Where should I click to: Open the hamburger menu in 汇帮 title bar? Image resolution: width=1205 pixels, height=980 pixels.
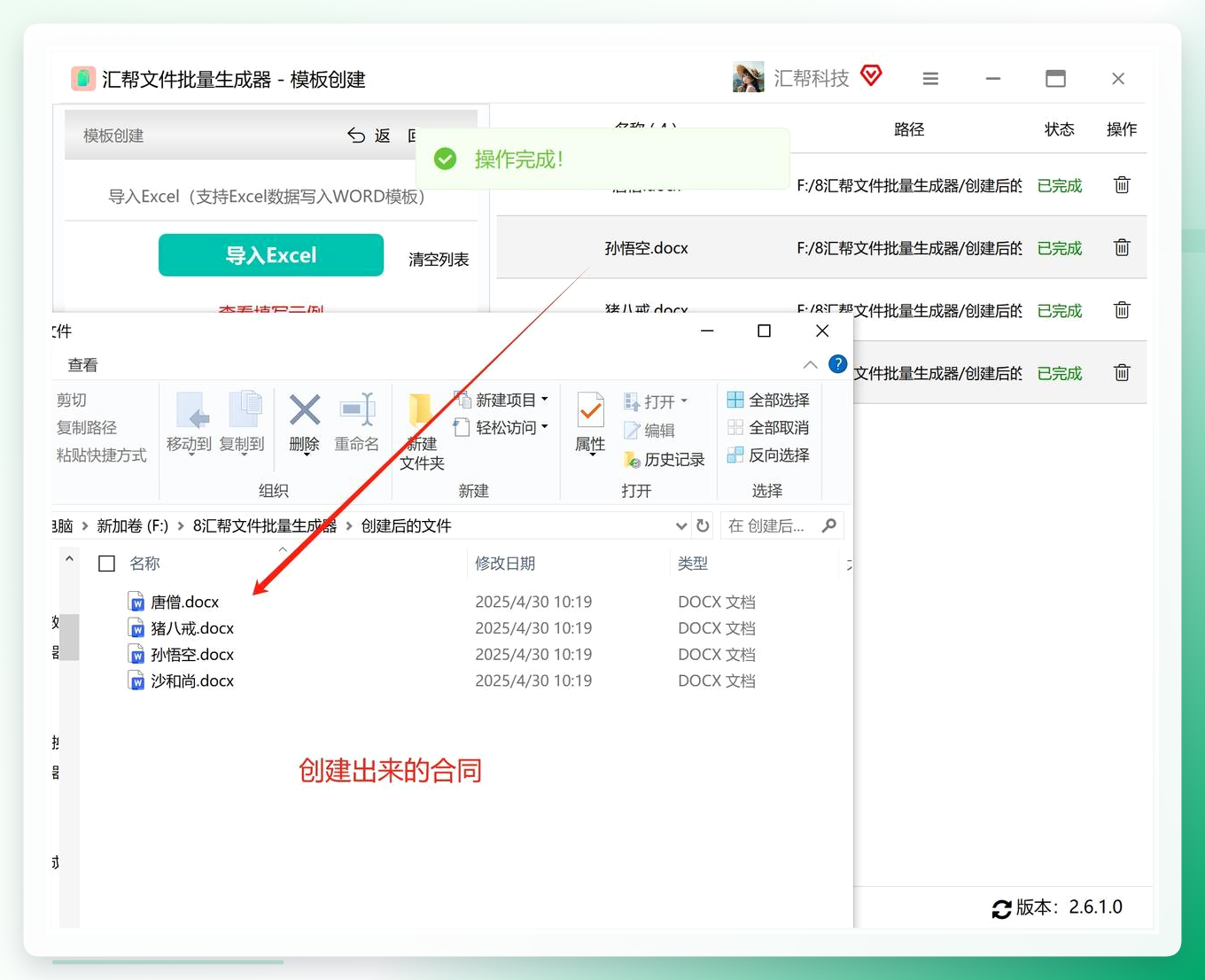(x=930, y=79)
